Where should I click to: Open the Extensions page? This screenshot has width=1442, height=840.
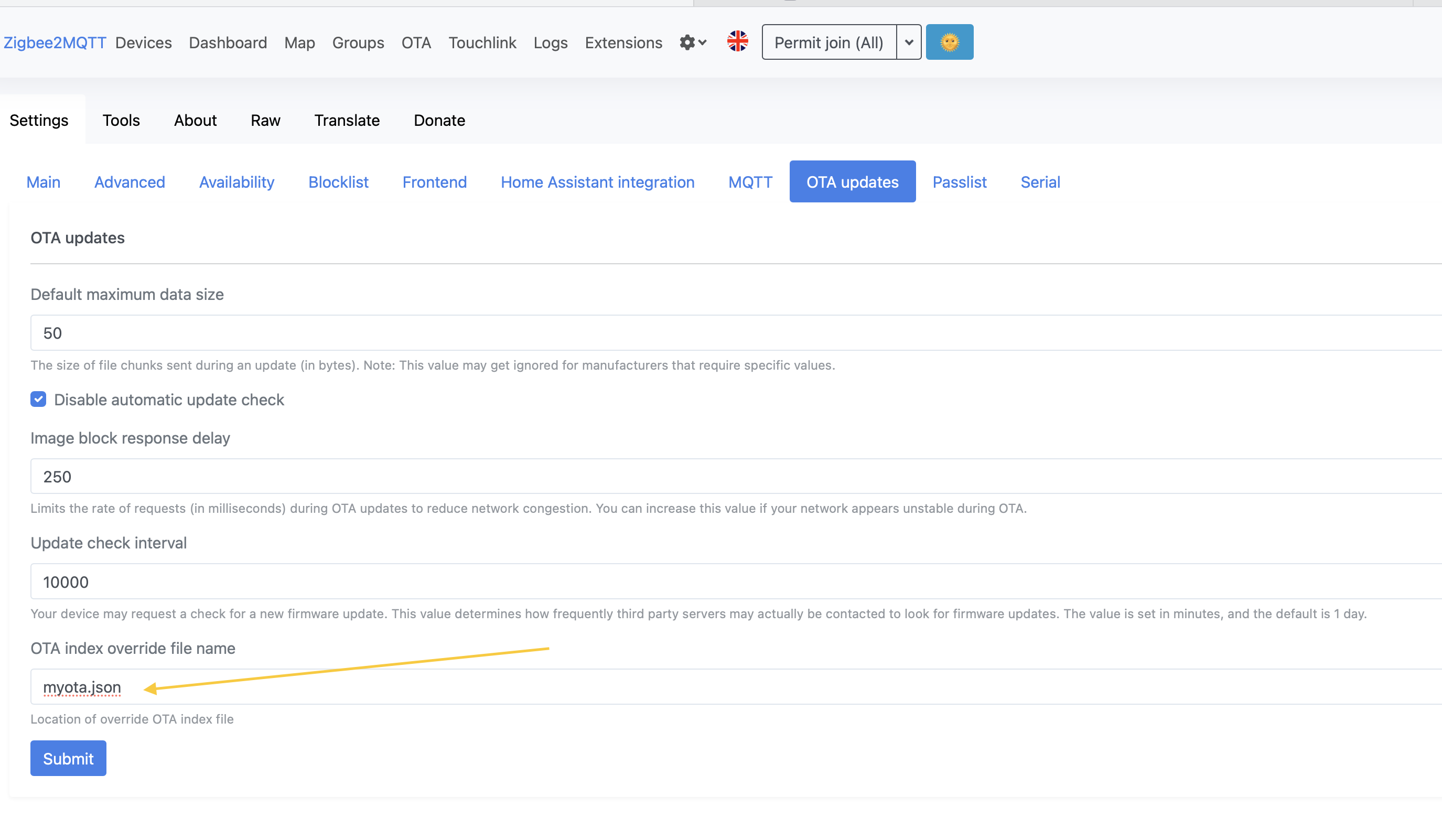(623, 42)
